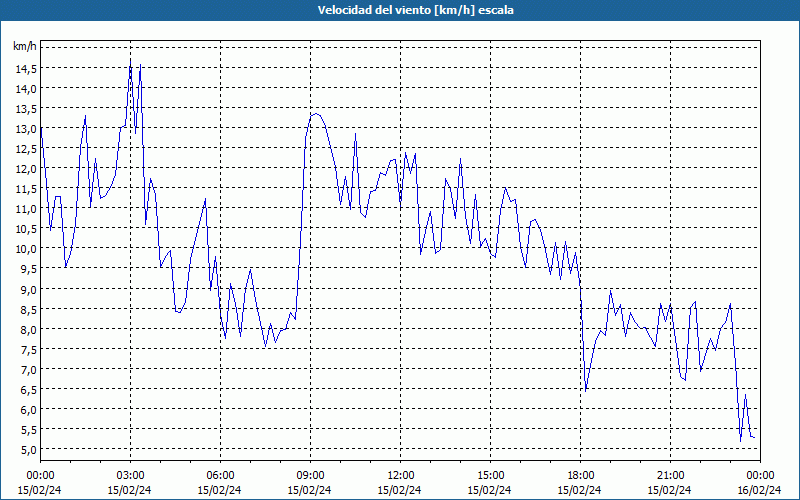Click the chart title 'Velocidad del viento [km/h] escala'
This screenshot has width=800, height=500.
point(415,10)
